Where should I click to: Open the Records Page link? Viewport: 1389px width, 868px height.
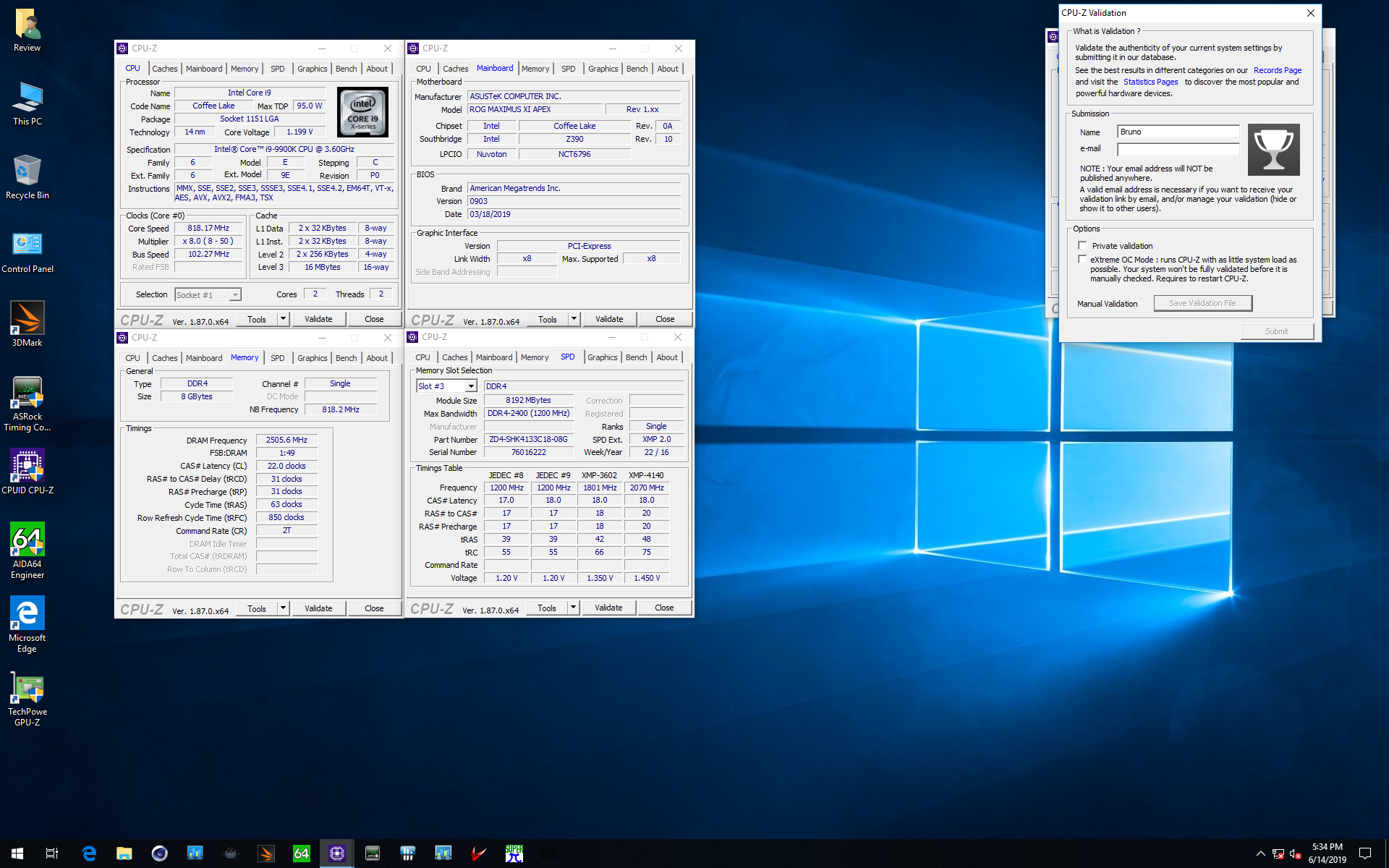coord(1277,70)
